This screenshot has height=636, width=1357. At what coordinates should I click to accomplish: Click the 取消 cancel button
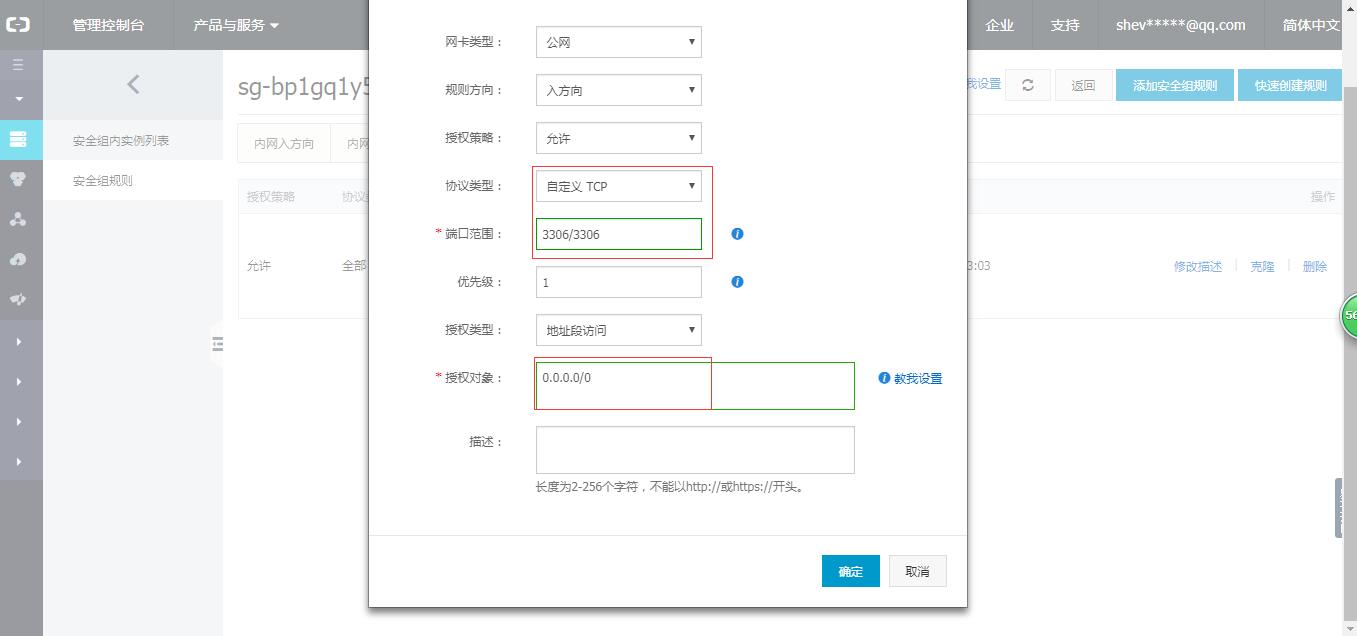(x=917, y=571)
